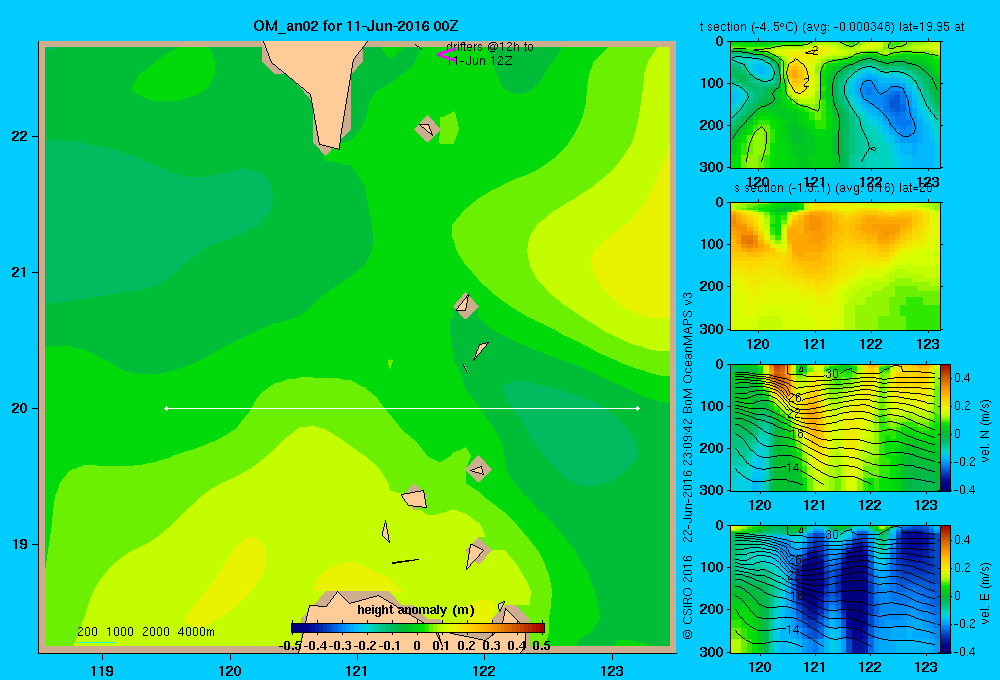The width and height of the screenshot is (1000, 680).
Task: Click latitude label 20 on the main map
Action: (19, 408)
